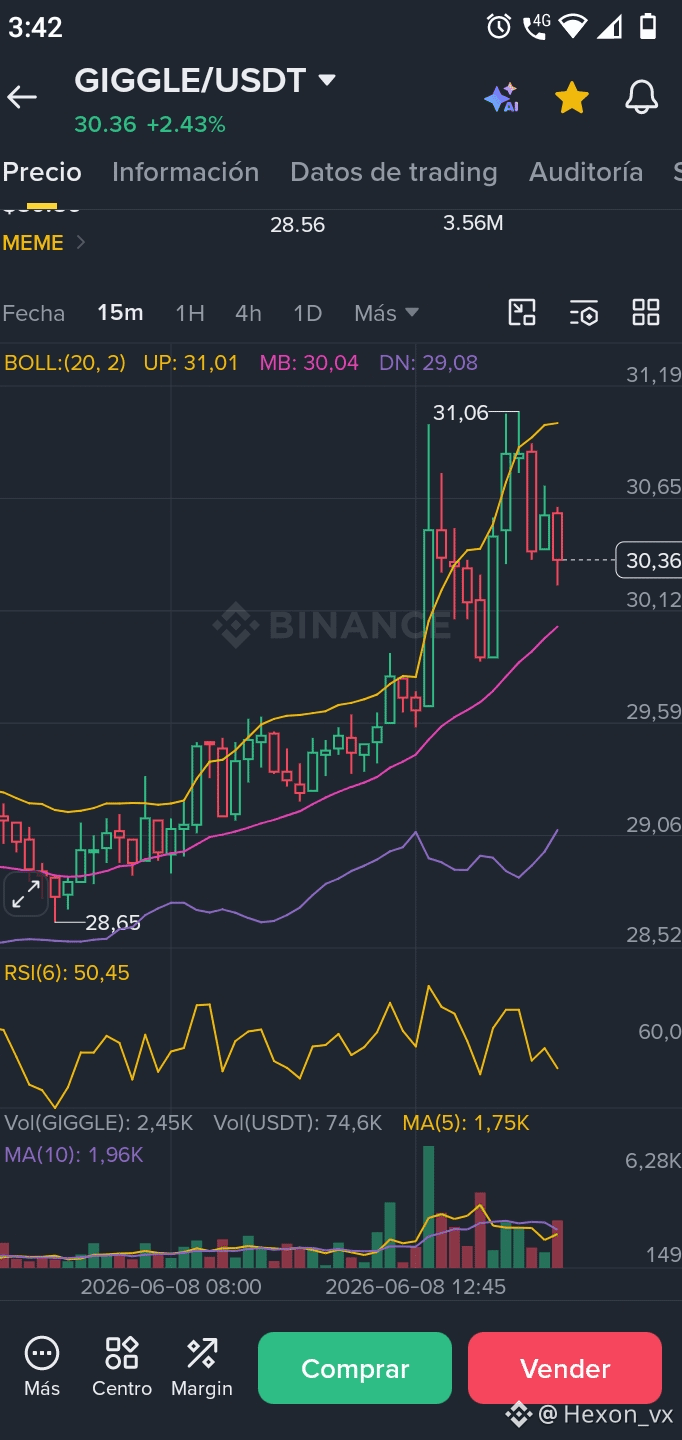This screenshot has width=682, height=1440.
Task: Switch to the Precio tab
Action: pyautogui.click(x=42, y=172)
